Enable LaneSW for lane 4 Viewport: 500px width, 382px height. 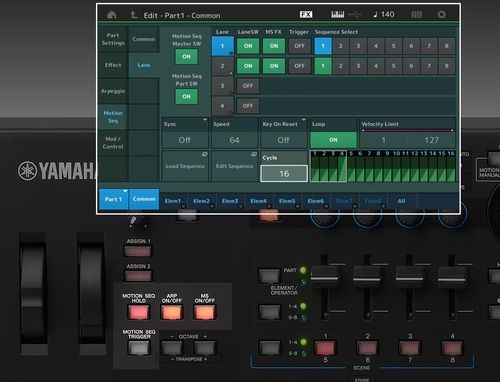248,106
